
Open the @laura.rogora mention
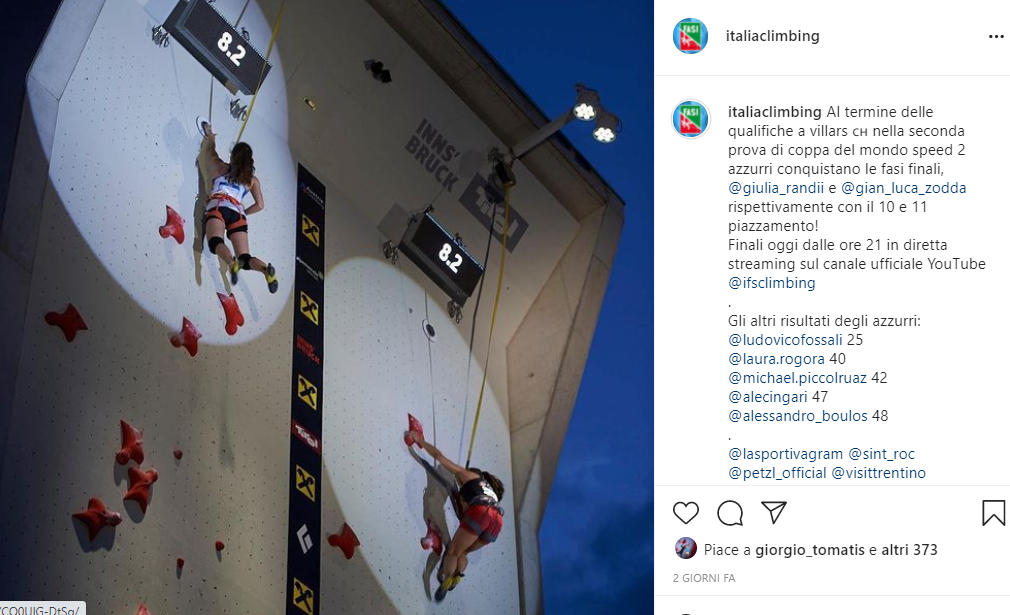[x=776, y=359]
